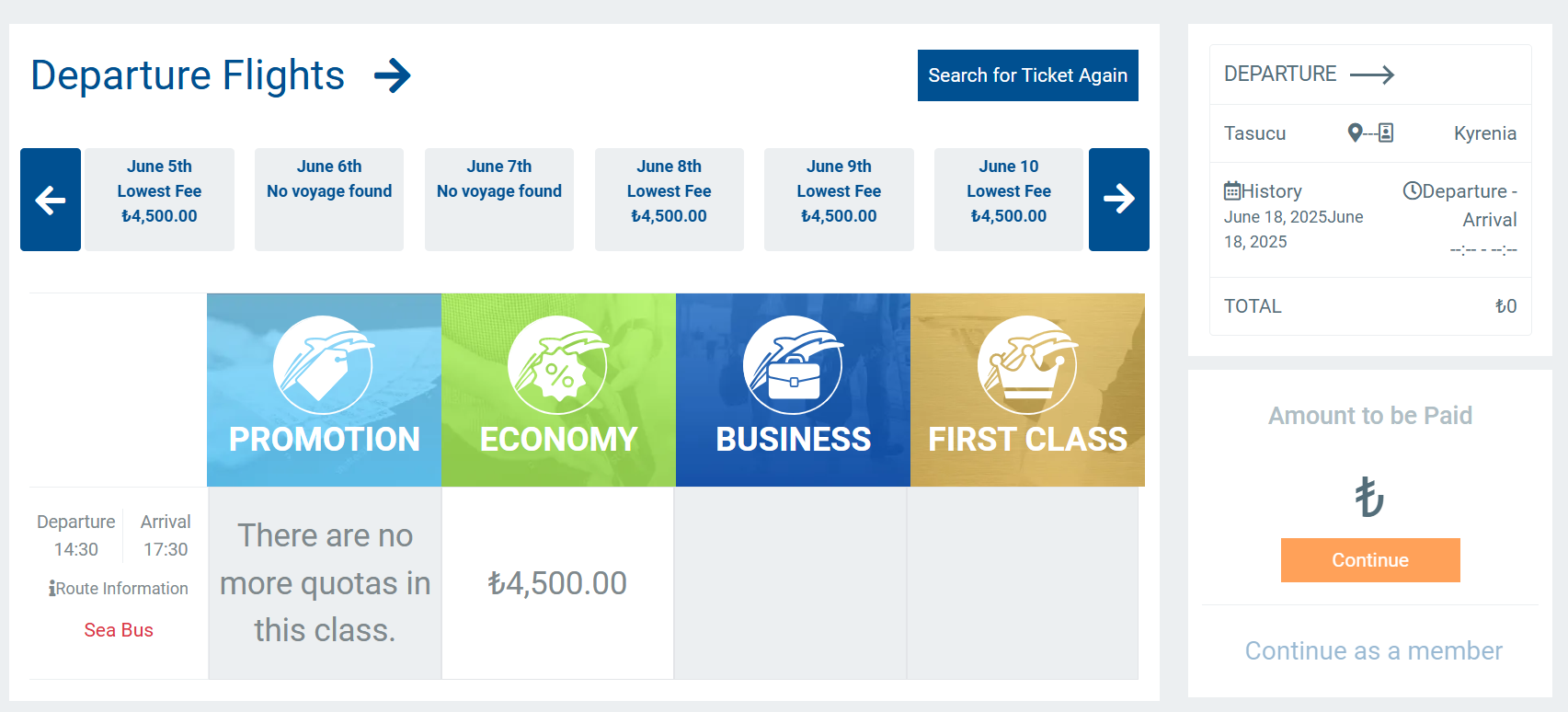Click the First Class crown icon

1027,365
